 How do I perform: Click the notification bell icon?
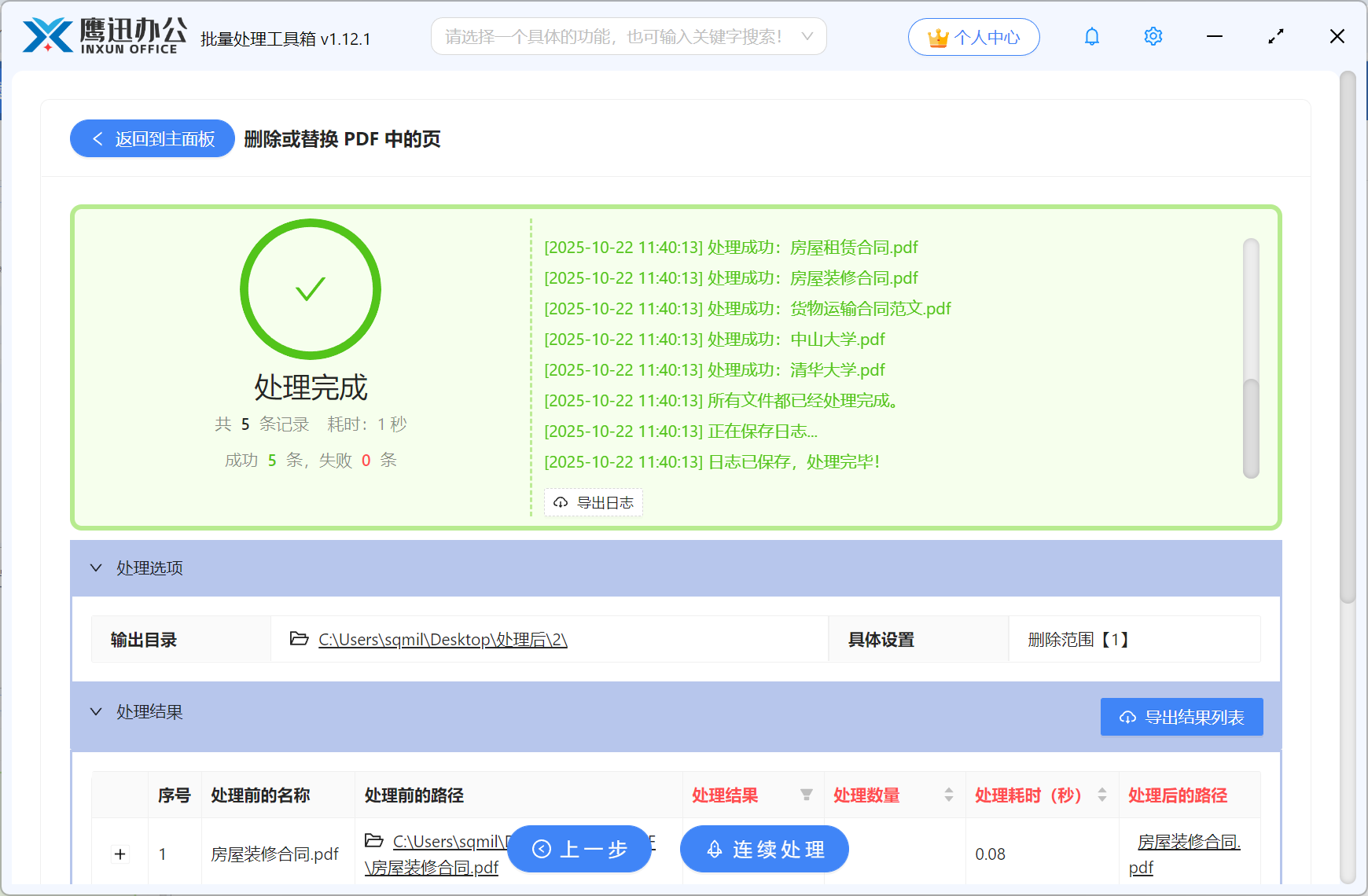(x=1091, y=36)
